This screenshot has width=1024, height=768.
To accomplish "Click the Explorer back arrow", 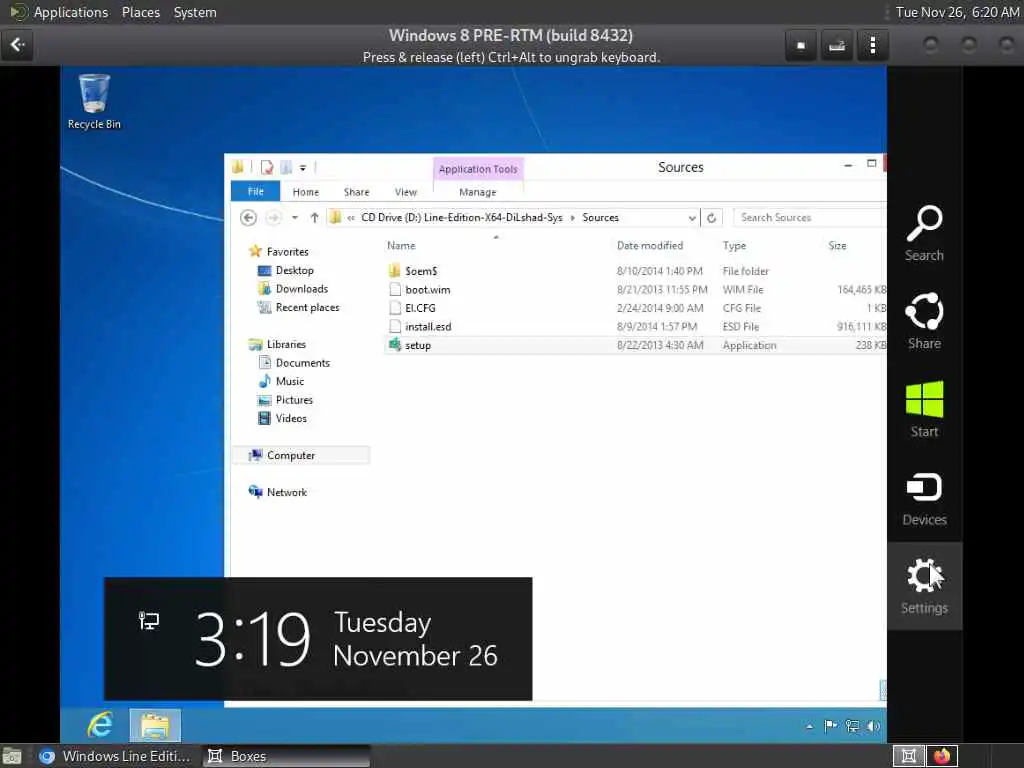I will tap(248, 217).
